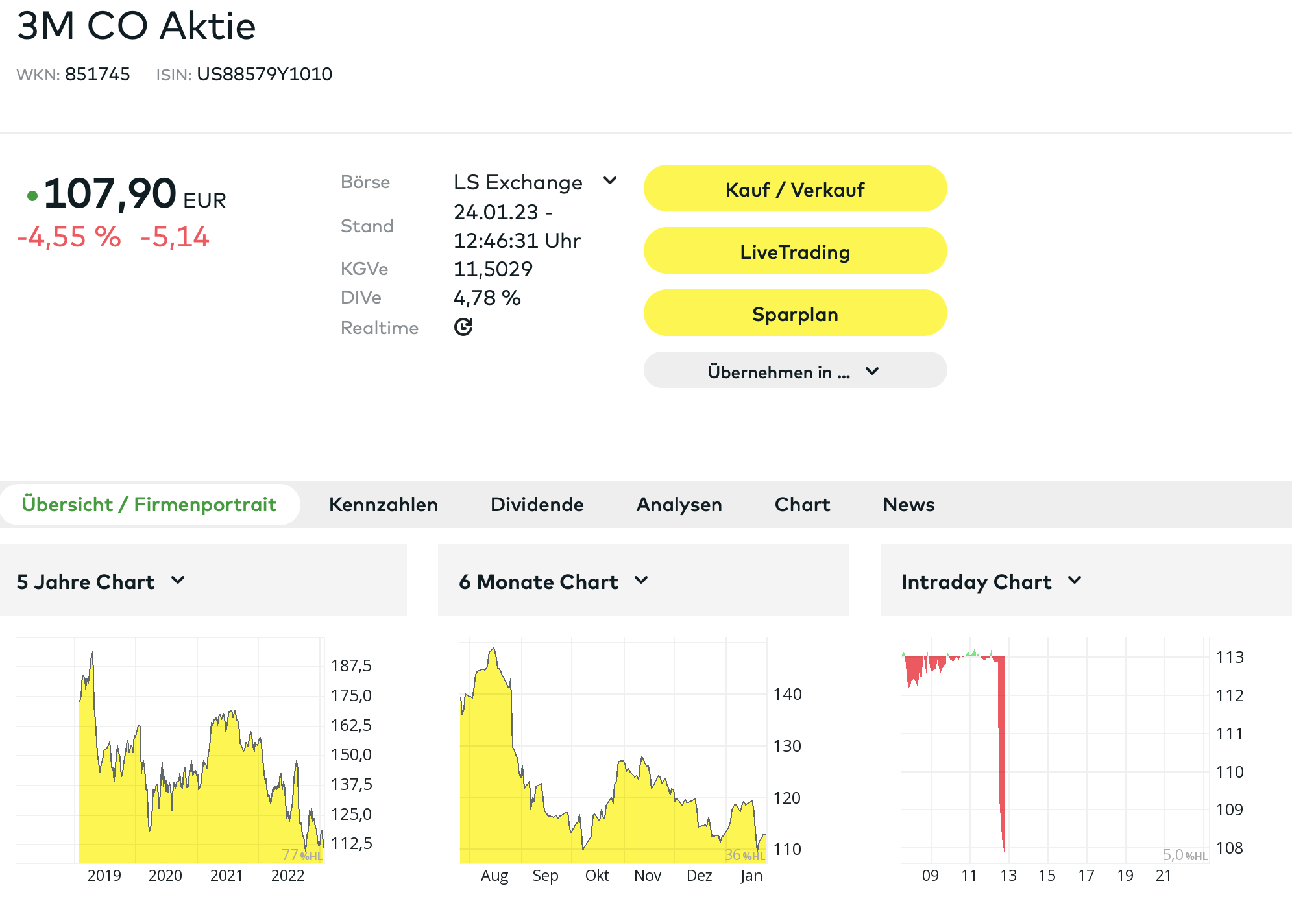This screenshot has height=912, width=1316.
Task: Expand the 5 Jahre Chart selector
Action: 178,581
